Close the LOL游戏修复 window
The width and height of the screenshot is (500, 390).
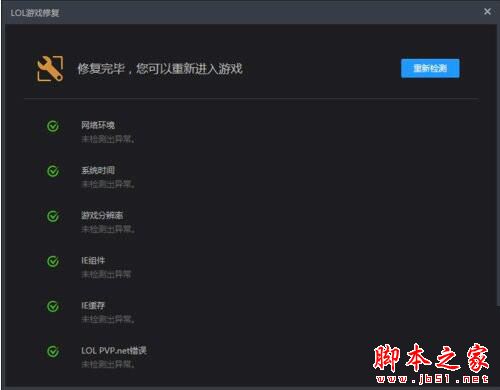pos(487,12)
